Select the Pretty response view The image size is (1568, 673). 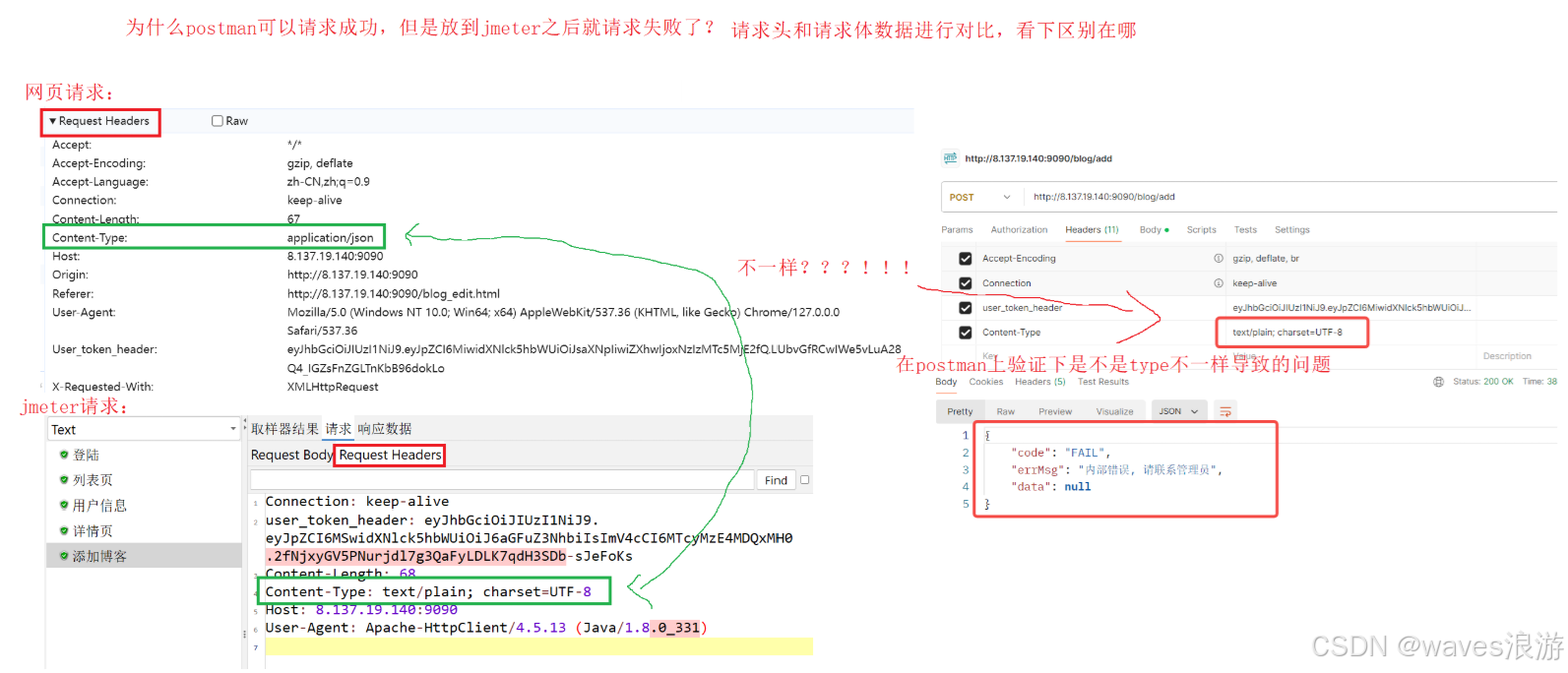[x=960, y=411]
